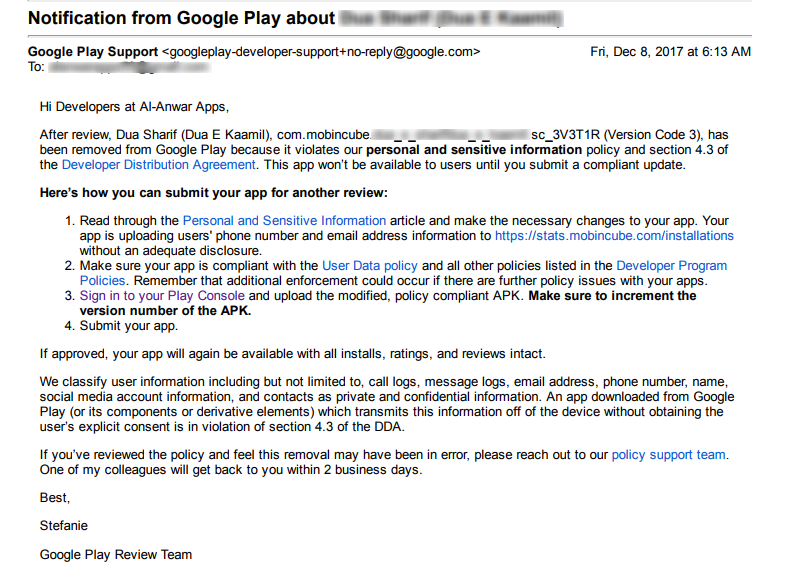
Task: Click the Stefanie signature name
Action: click(x=63, y=526)
